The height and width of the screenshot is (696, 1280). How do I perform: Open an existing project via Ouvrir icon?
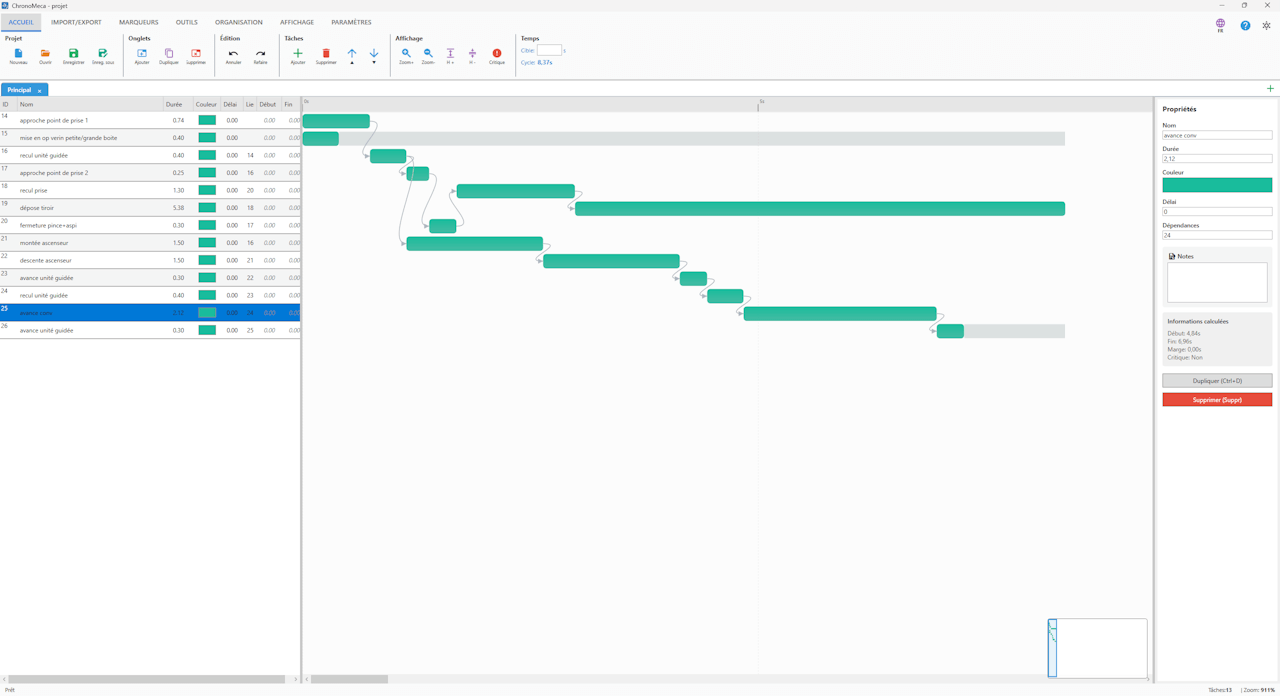[x=44, y=53]
